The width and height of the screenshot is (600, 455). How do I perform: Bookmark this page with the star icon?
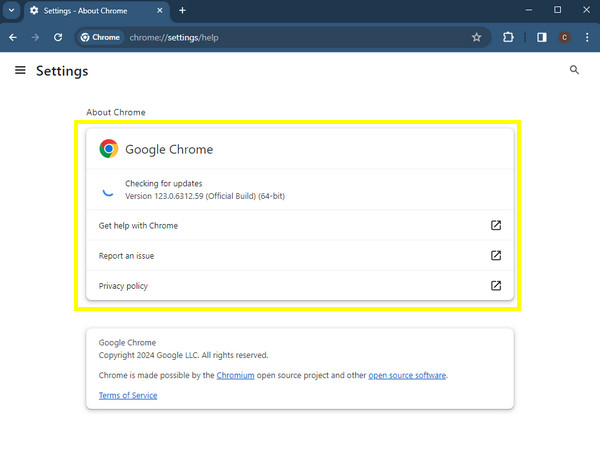pos(476,38)
